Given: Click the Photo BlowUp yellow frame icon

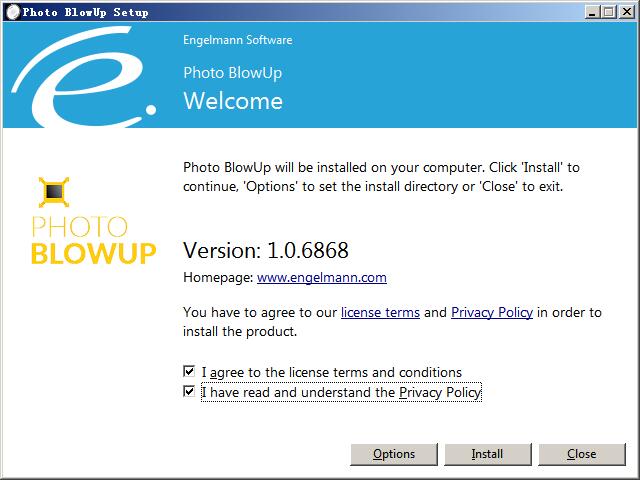Looking at the screenshot, I should (54, 192).
